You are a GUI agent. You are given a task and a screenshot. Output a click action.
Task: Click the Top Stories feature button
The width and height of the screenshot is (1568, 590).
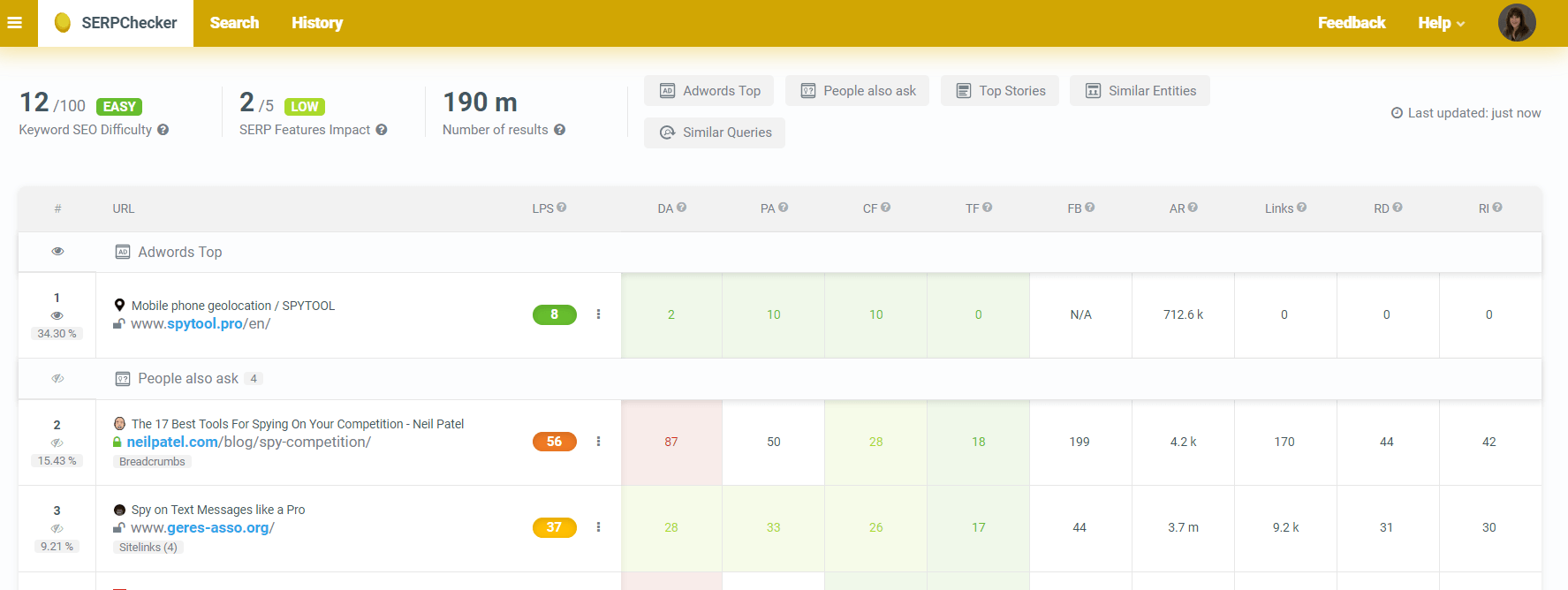(x=1000, y=91)
